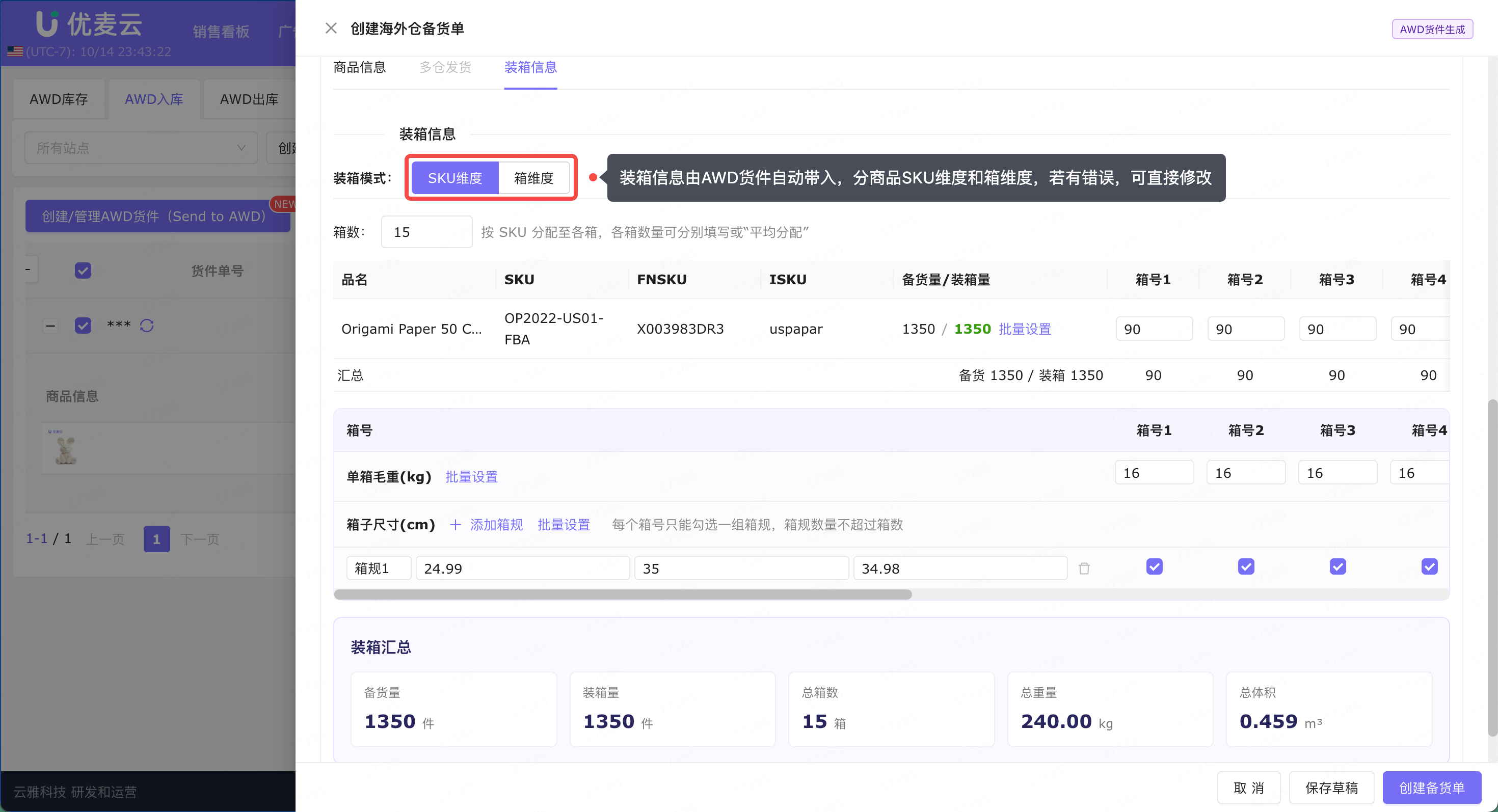Click the refresh icon next to ***
Image resolution: width=1498 pixels, height=812 pixels.
[147, 326]
